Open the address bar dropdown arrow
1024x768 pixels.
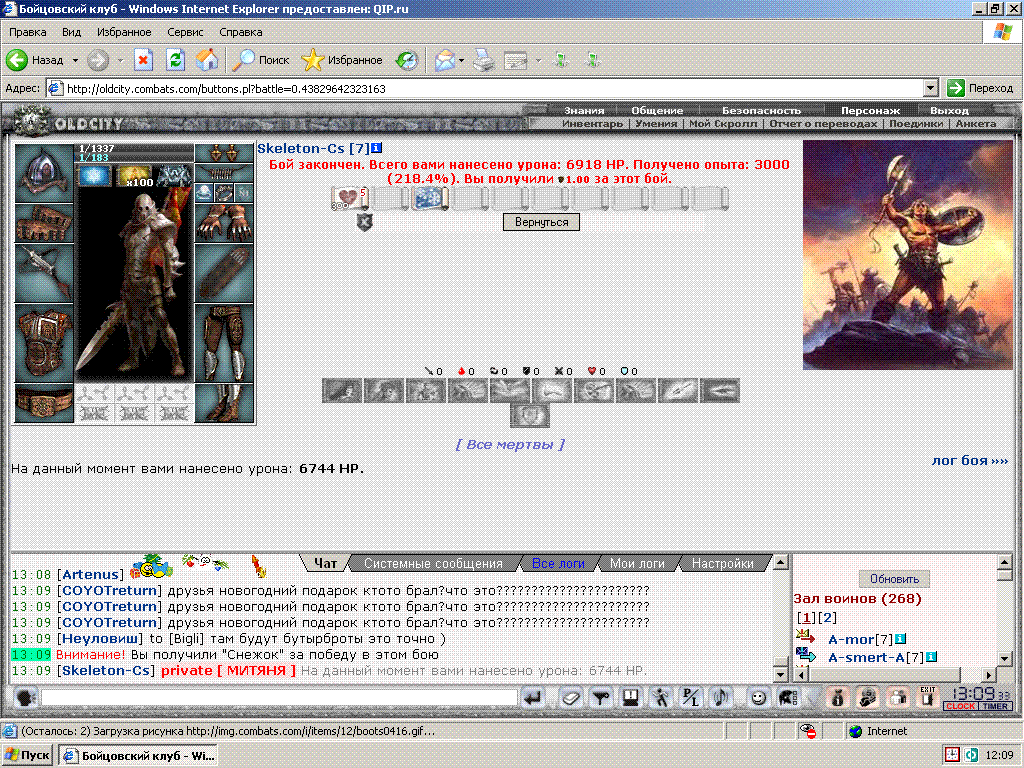coord(931,88)
